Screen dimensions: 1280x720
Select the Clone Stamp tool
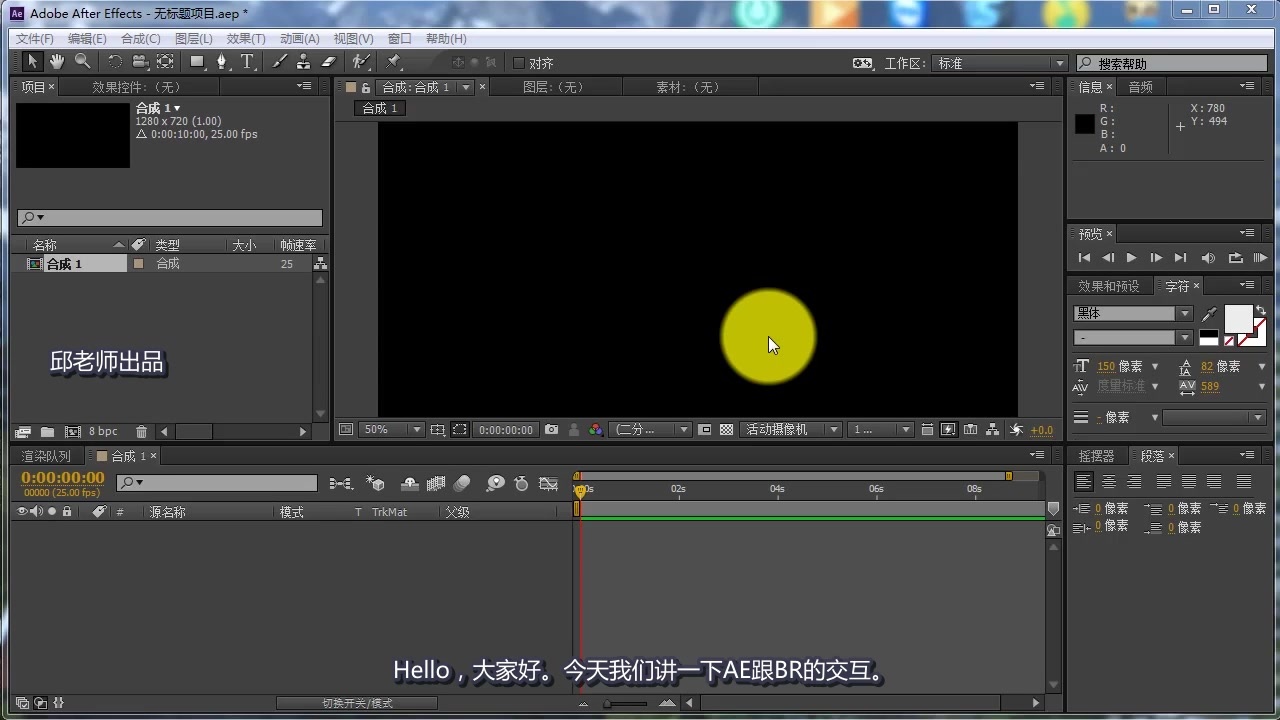point(303,62)
